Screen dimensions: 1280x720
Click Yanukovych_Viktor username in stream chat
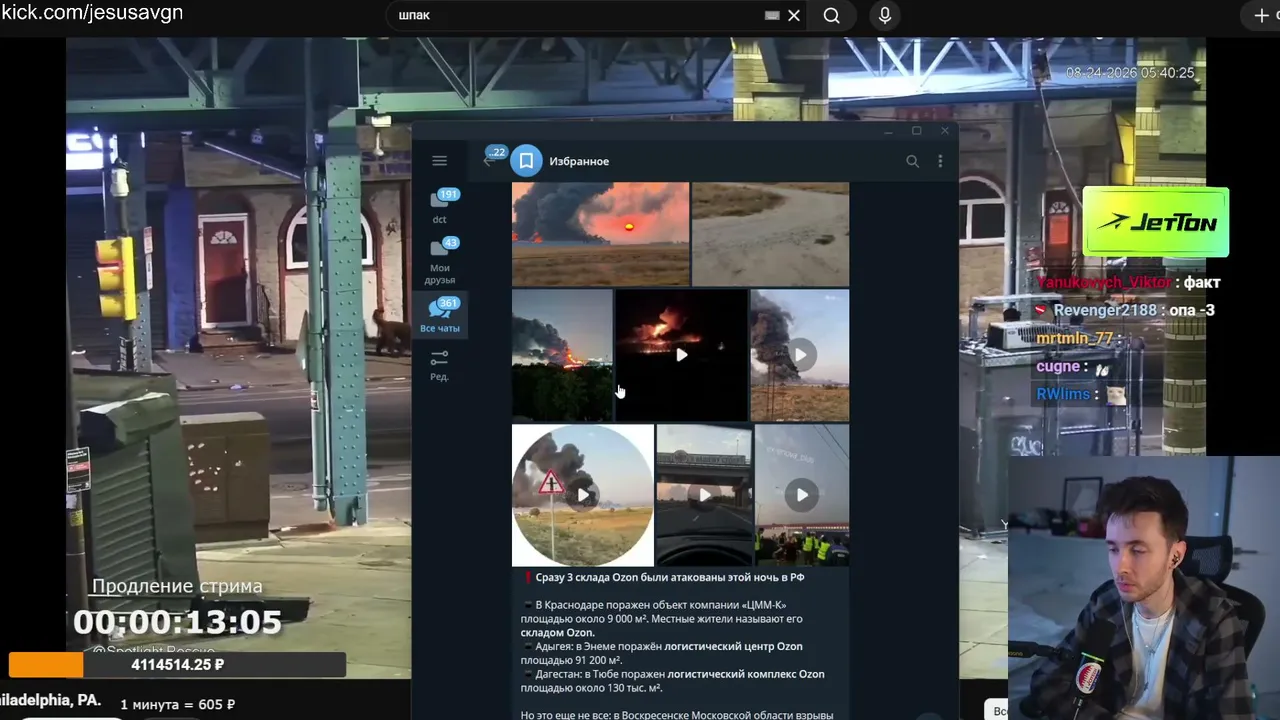pos(1104,282)
